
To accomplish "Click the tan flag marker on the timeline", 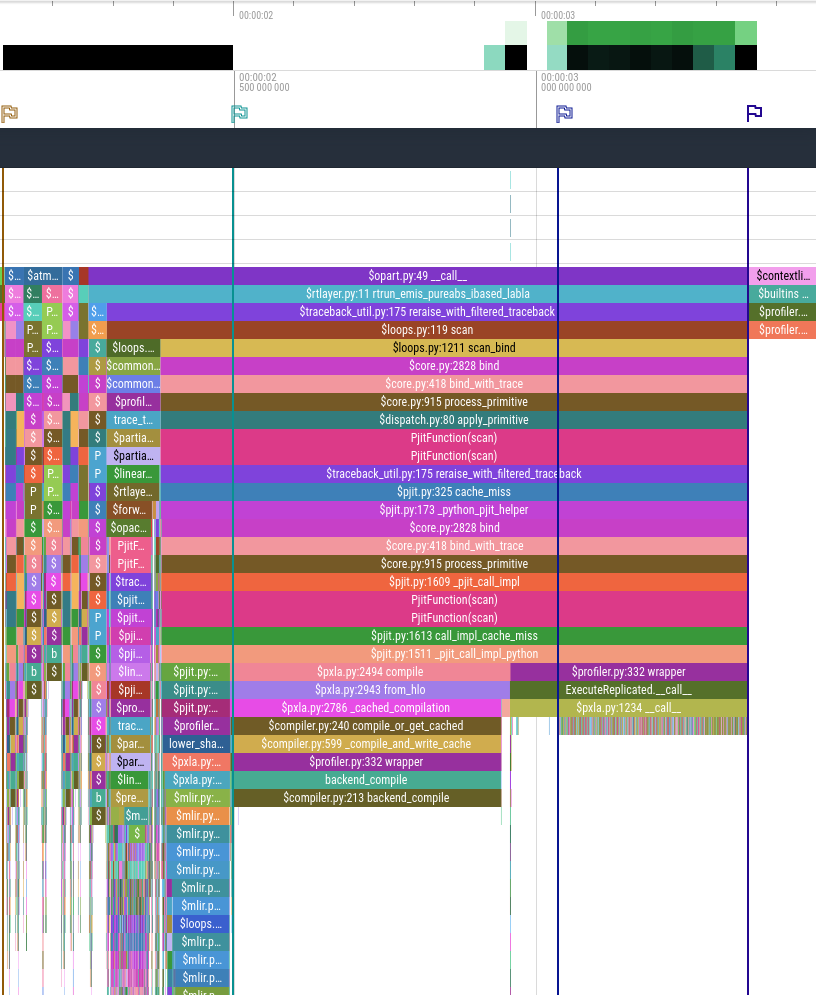I will coord(10,113).
